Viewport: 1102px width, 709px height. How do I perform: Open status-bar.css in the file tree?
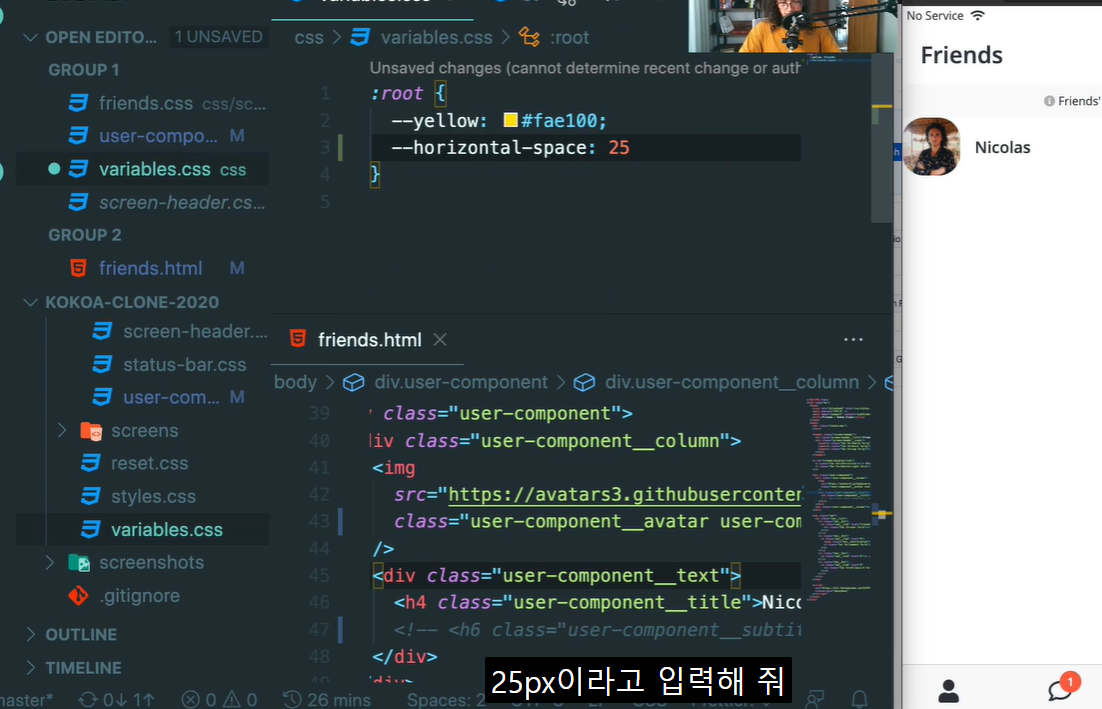click(184, 365)
